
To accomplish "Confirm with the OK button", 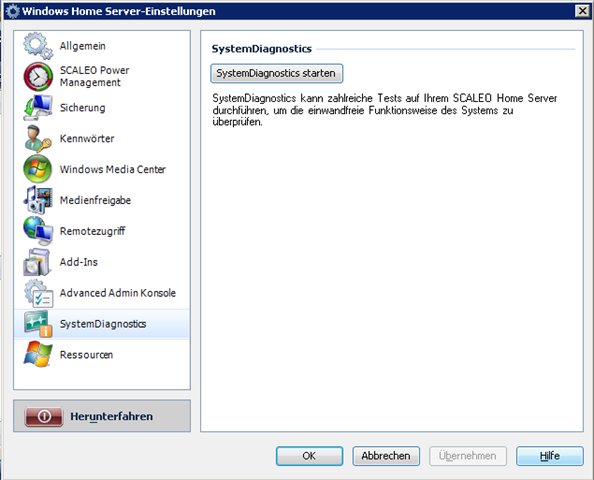I will 310,456.
